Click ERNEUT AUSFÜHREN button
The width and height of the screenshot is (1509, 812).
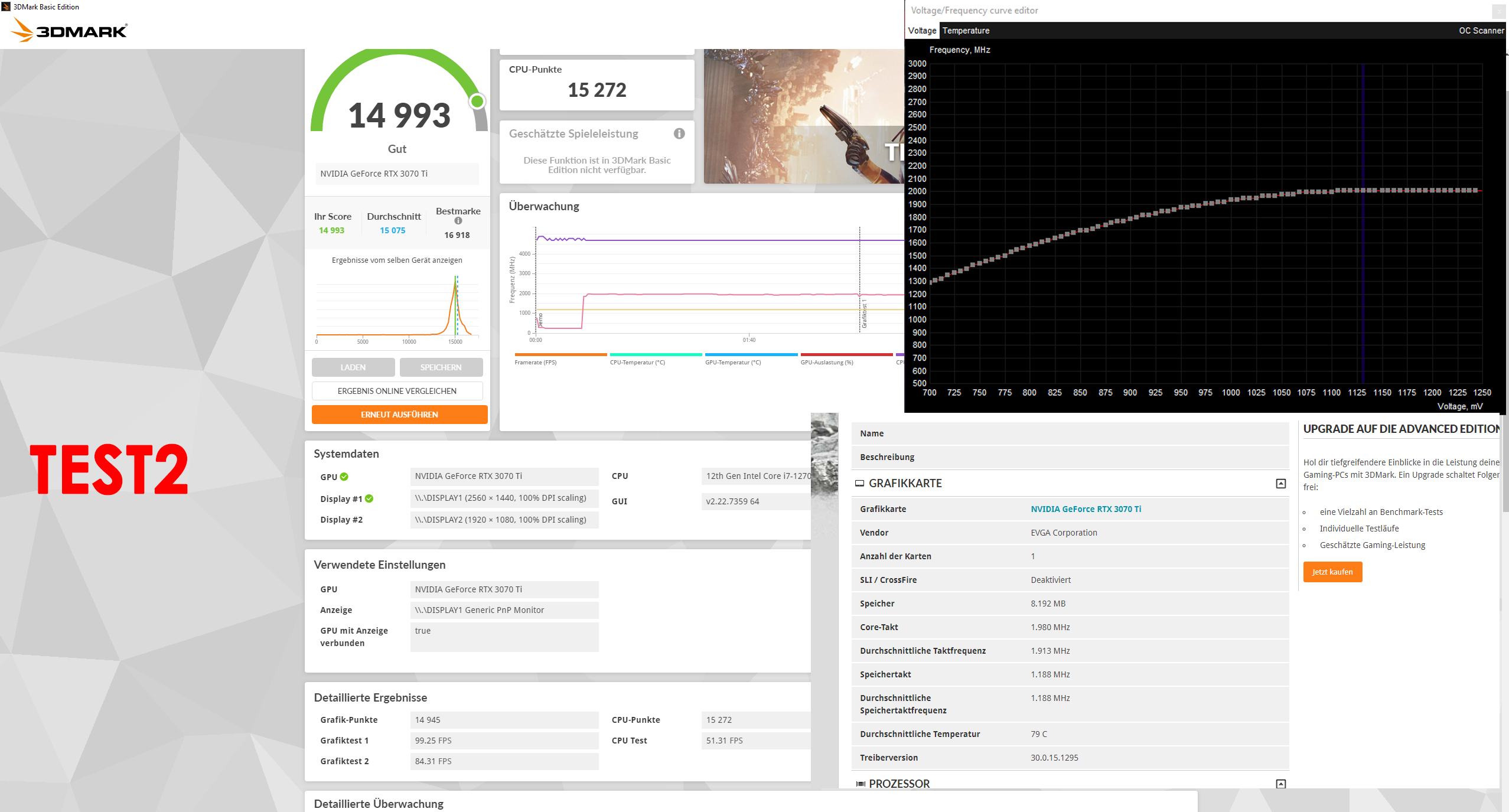400,415
